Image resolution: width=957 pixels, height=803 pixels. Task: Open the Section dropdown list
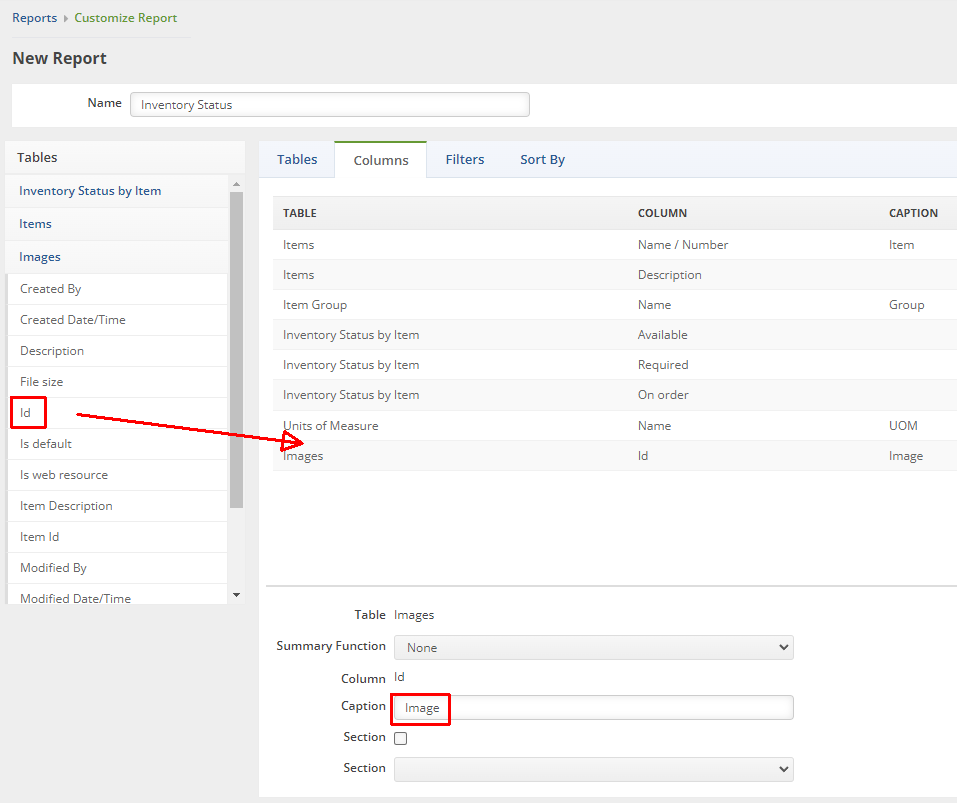[593, 768]
